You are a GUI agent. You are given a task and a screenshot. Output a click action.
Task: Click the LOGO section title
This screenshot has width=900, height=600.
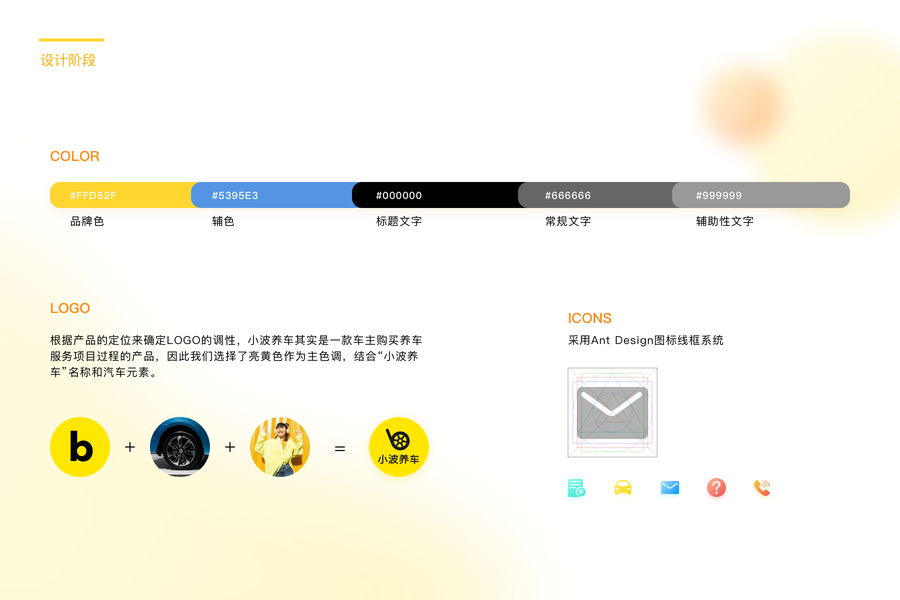point(70,308)
